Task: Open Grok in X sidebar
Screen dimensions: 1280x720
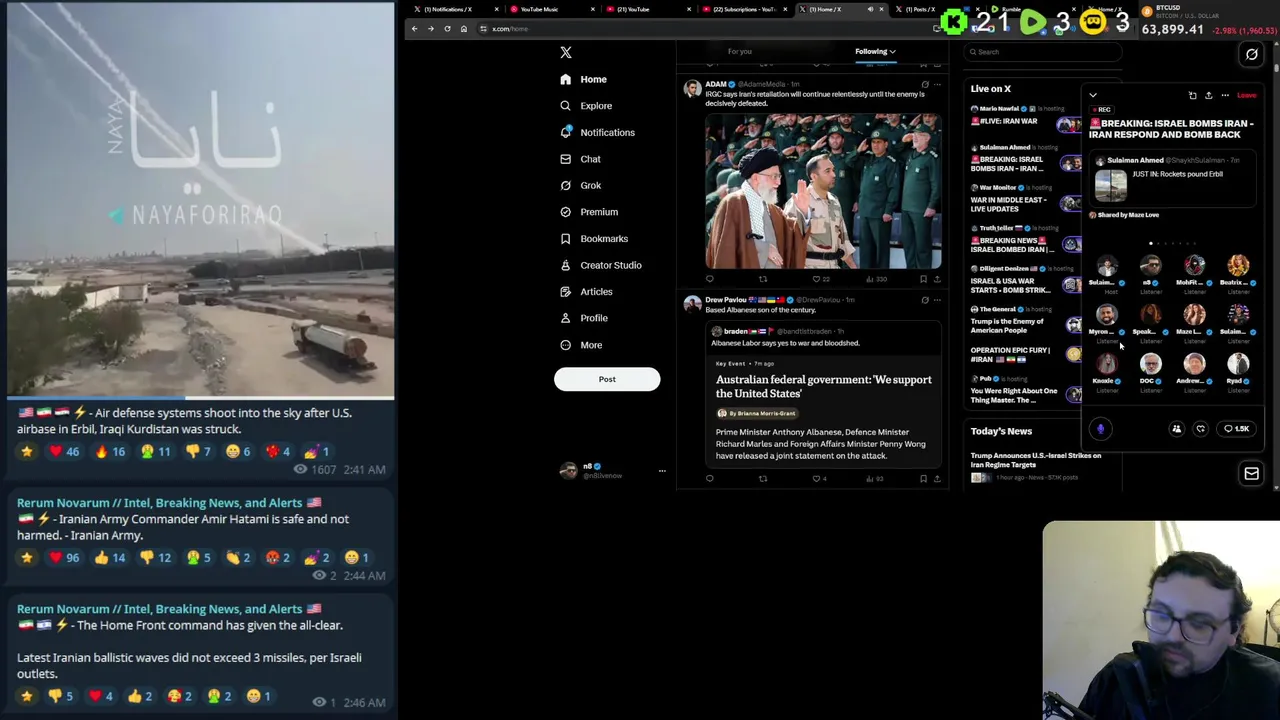Action: coord(581,185)
